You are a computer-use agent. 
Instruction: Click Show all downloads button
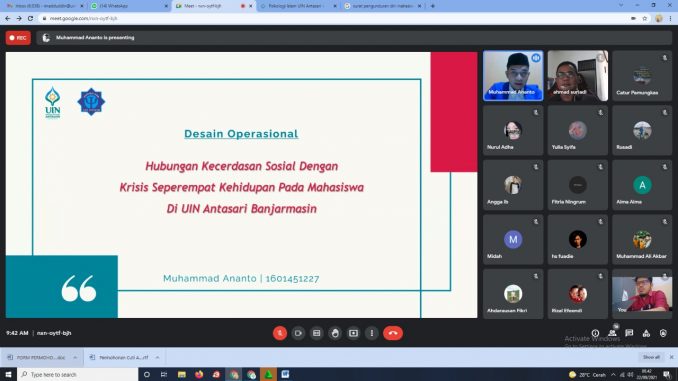point(651,357)
